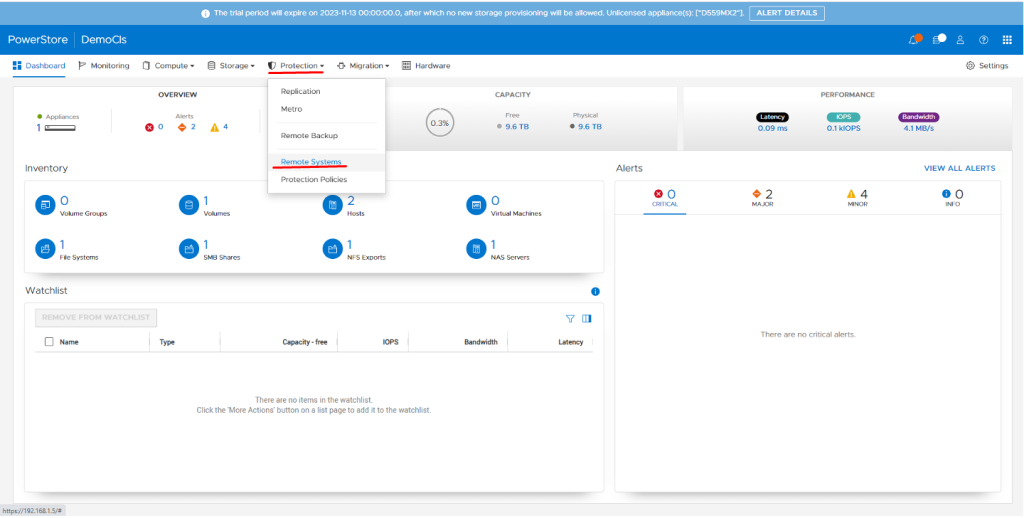This screenshot has height=518, width=1024.
Task: Open the Watchlist column chooser icon
Action: tap(587, 319)
